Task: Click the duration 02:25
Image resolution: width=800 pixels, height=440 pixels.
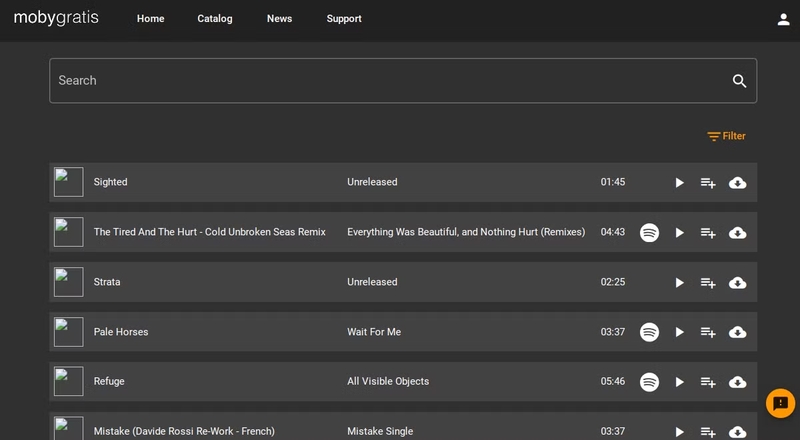Action: click(x=613, y=282)
